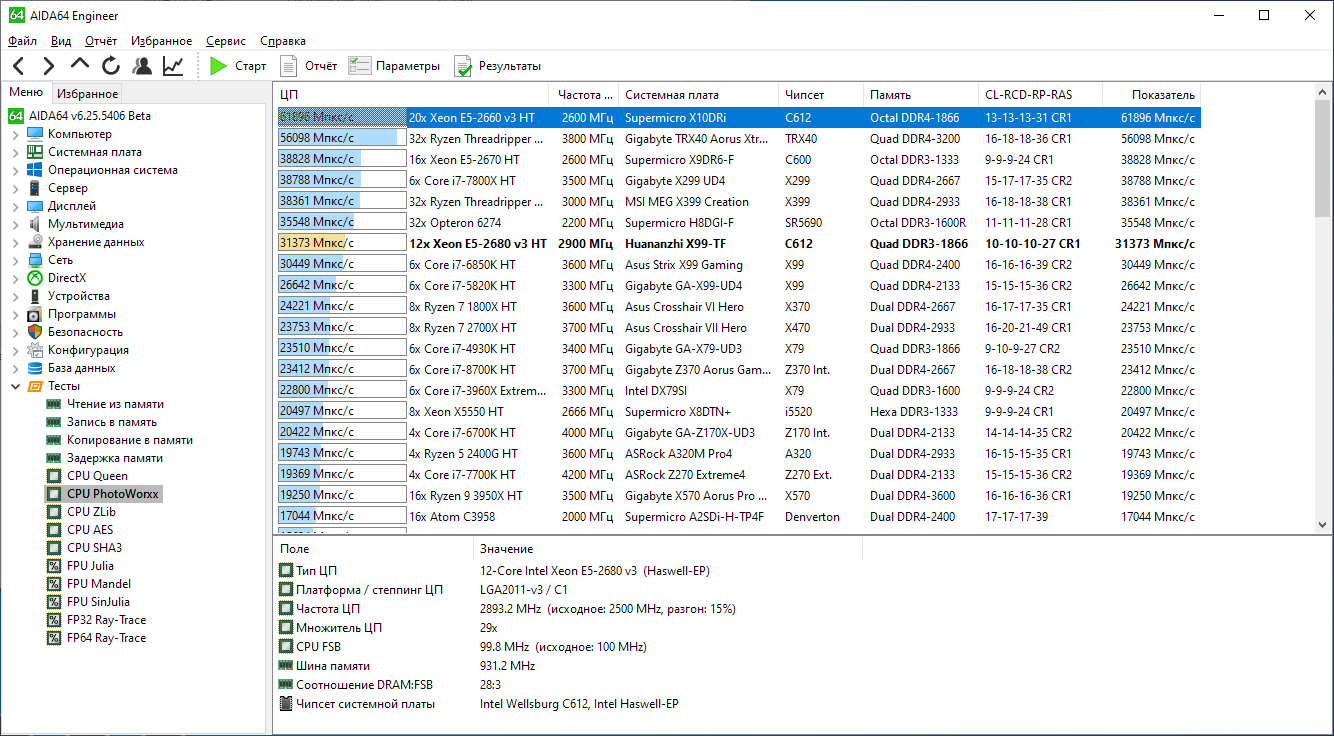The width and height of the screenshot is (1334, 736).
Task: Click the CPU Queen test icon
Action: (x=54, y=476)
